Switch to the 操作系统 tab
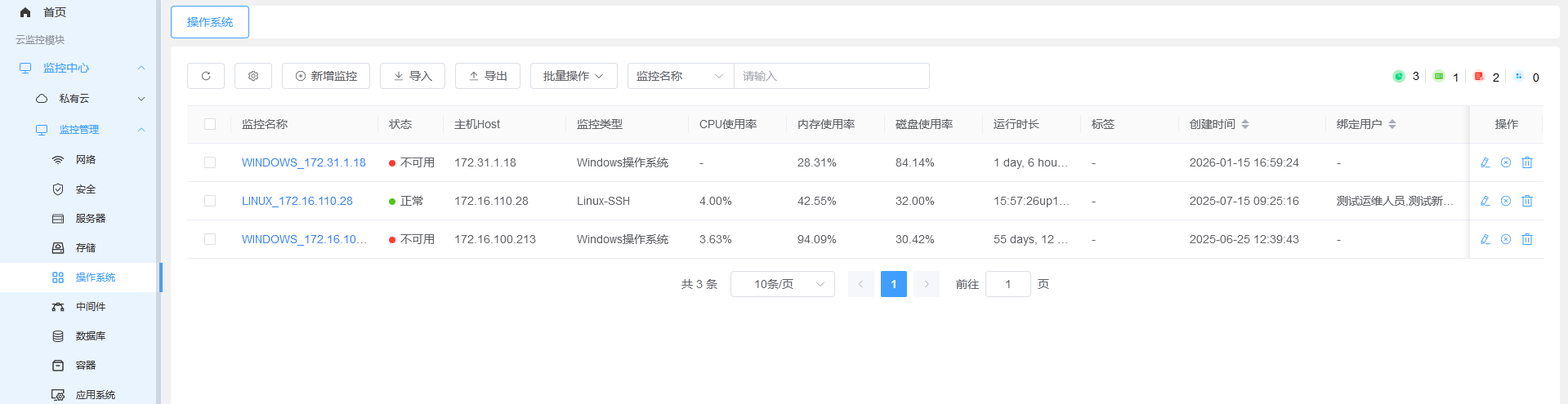The height and width of the screenshot is (404, 1568). pyautogui.click(x=210, y=22)
